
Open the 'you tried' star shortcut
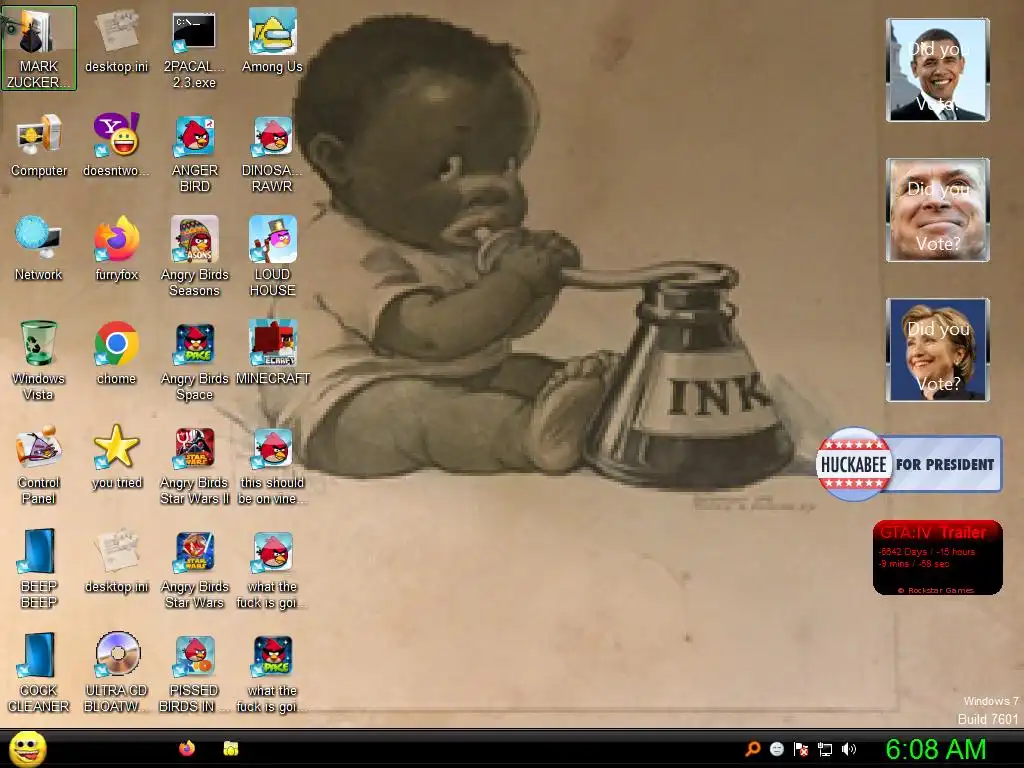116,457
